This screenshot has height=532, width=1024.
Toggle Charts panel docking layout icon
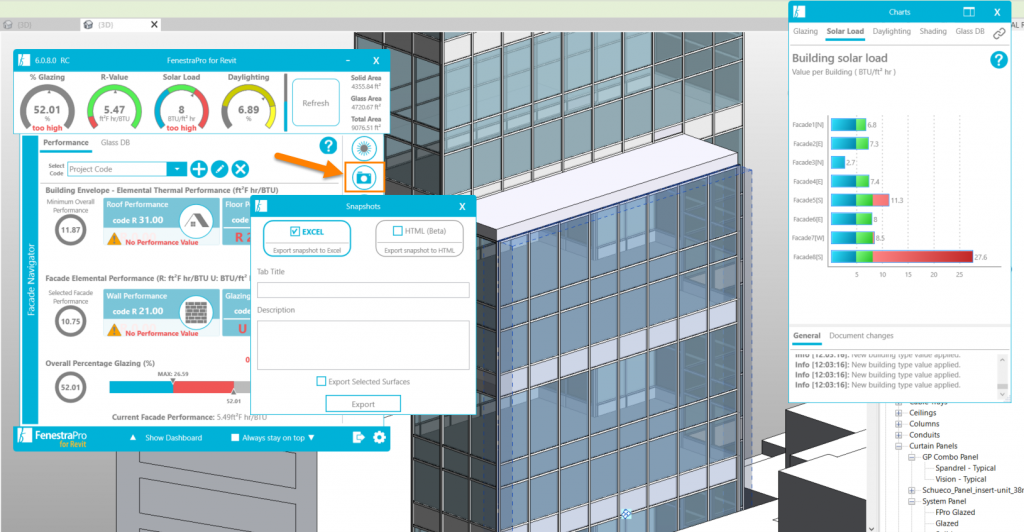pyautogui.click(x=969, y=12)
